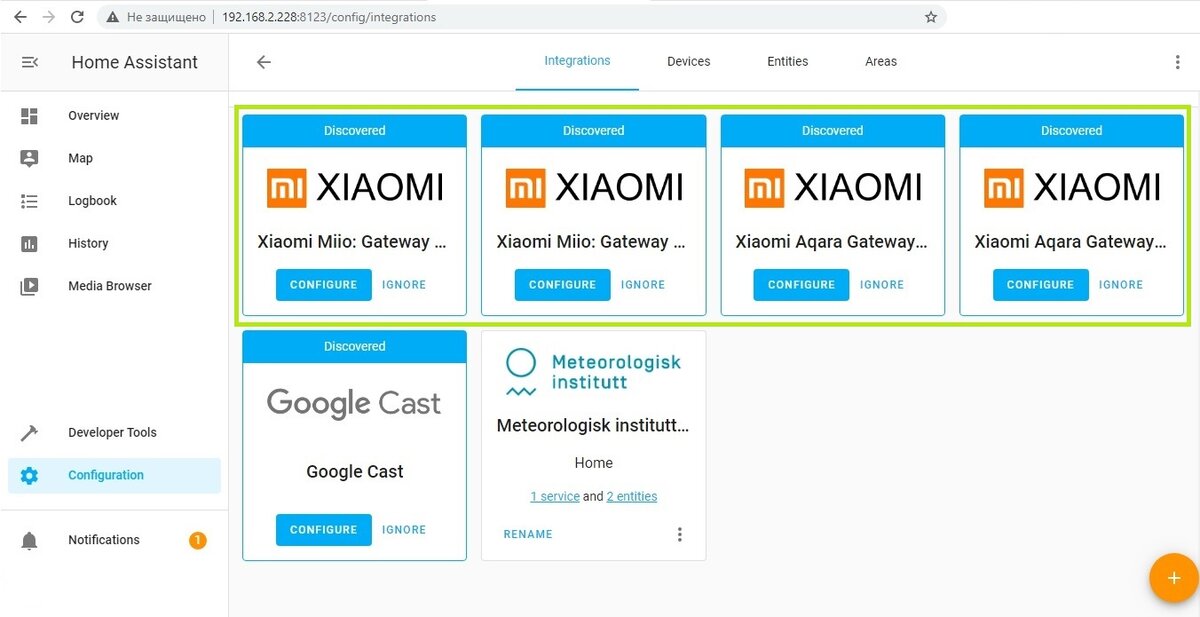
Task: Open Developer Tools
Action: click(112, 432)
